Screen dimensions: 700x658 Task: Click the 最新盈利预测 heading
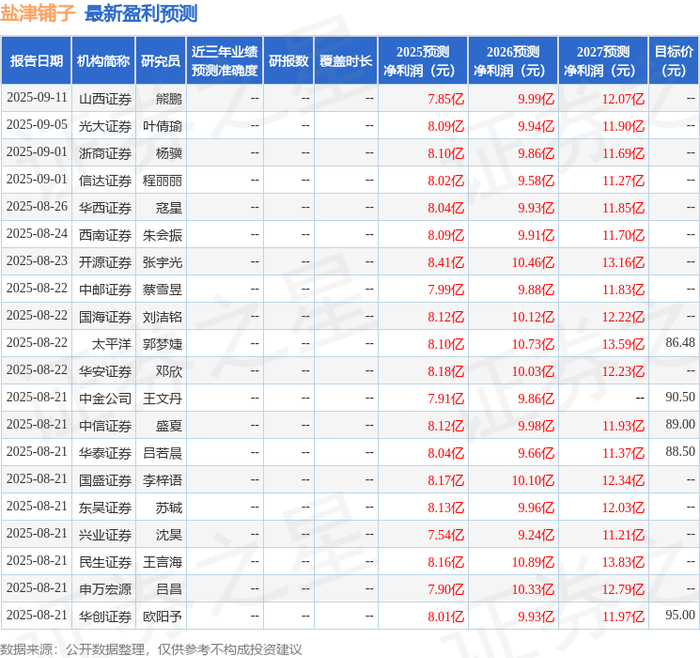click(141, 13)
